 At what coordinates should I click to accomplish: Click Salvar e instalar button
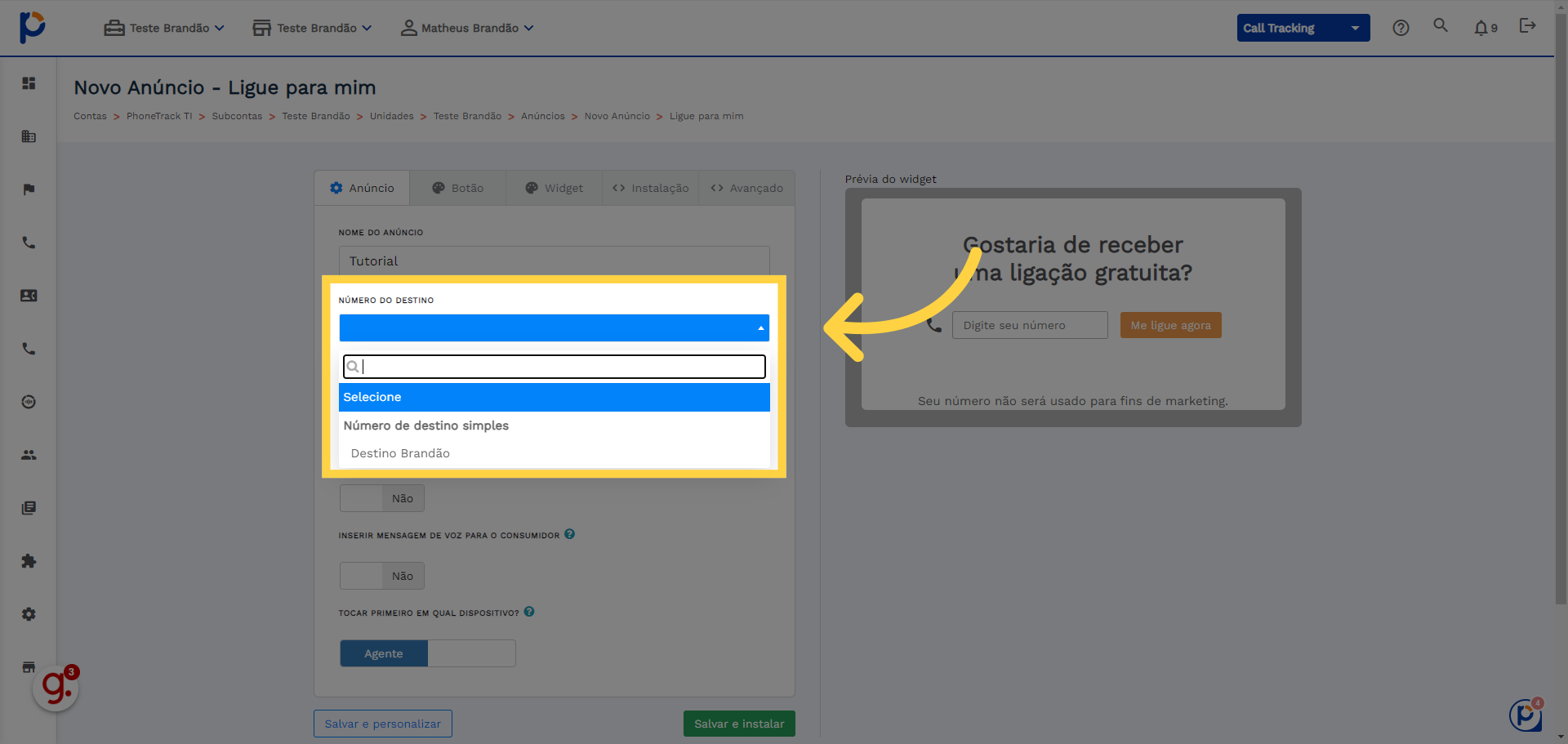[739, 724]
